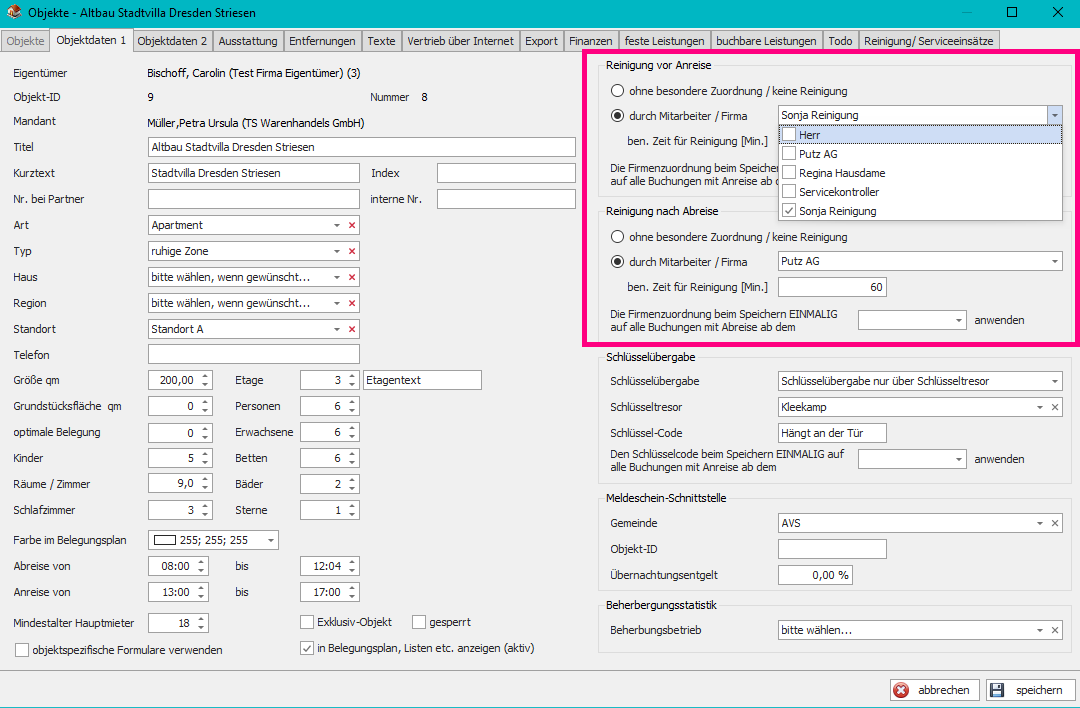
Task: Expand the Reinigung nach Abreise Putz AG dropdown
Action: (x=1055, y=262)
